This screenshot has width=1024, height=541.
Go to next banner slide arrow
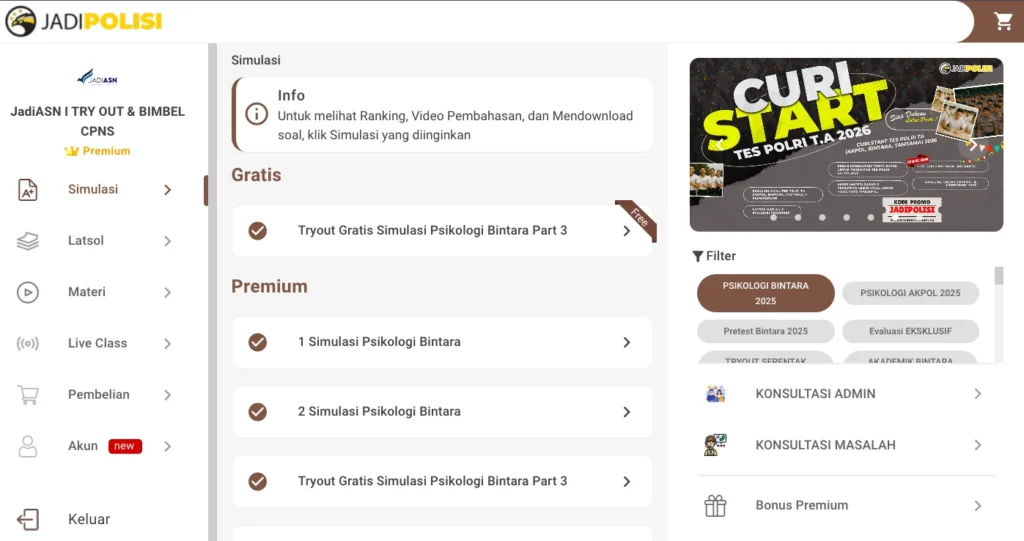(x=973, y=144)
